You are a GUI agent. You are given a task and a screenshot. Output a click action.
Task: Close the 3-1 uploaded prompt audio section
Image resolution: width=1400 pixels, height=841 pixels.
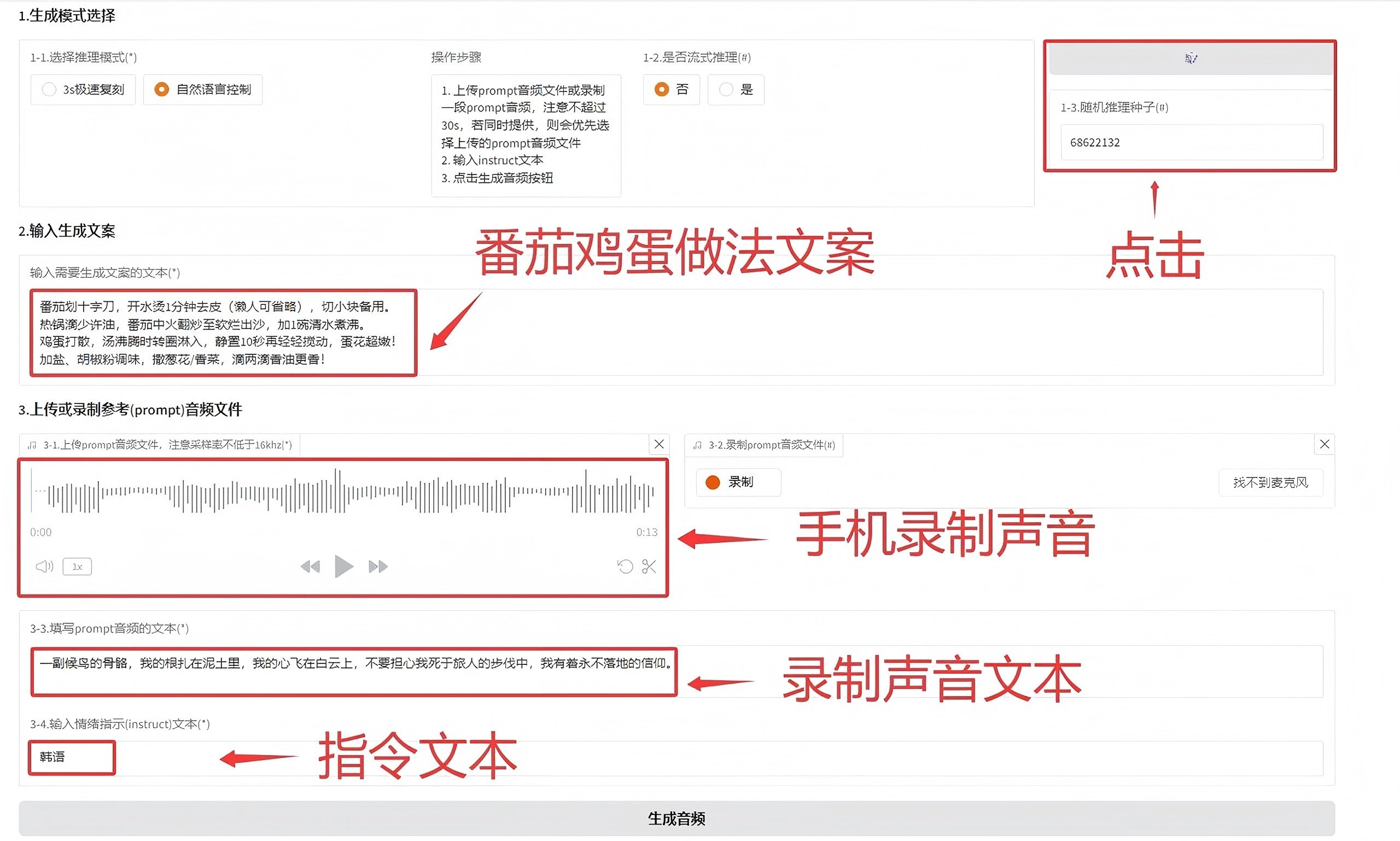click(658, 445)
